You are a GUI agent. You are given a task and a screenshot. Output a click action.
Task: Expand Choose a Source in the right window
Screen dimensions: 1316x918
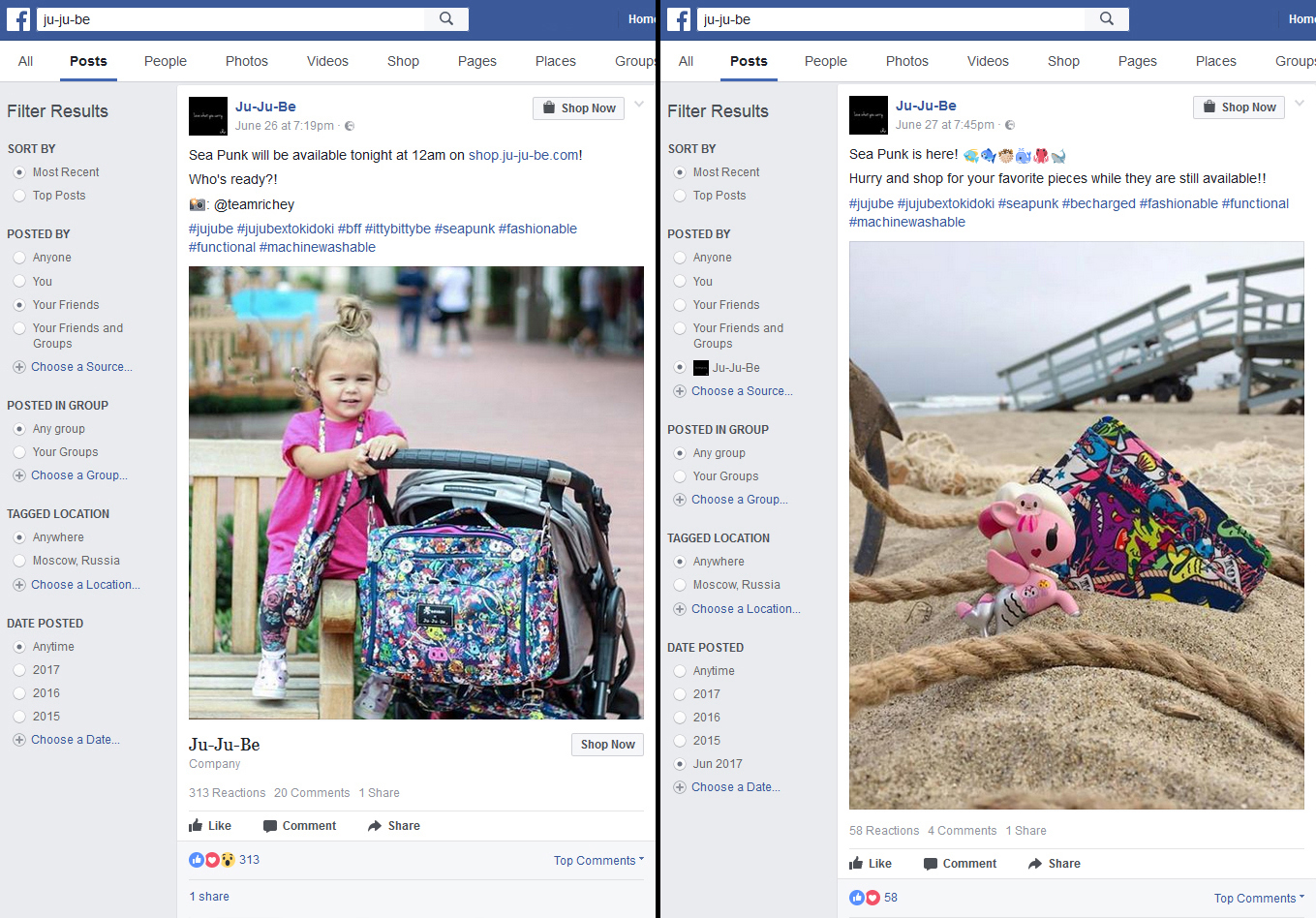[x=733, y=391]
